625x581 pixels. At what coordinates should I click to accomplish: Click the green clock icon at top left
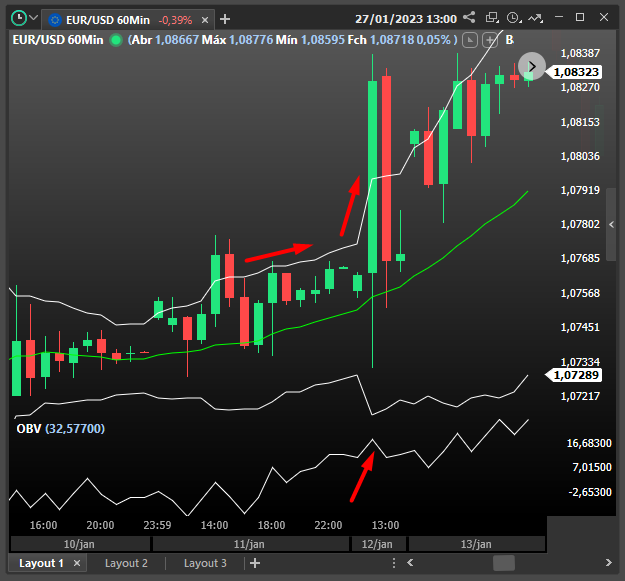pyautogui.click(x=19, y=18)
